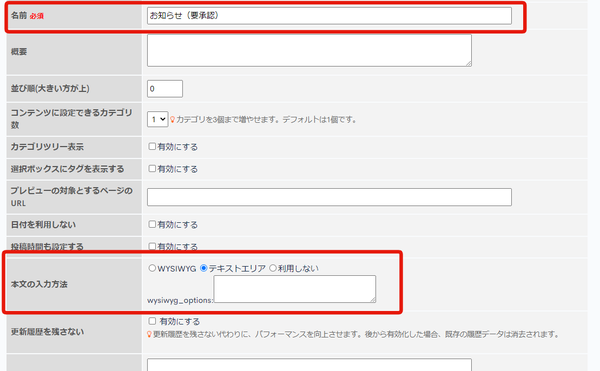Enable 投稿時間も設定する checkbox
This screenshot has height=371, width=600.
click(152, 246)
